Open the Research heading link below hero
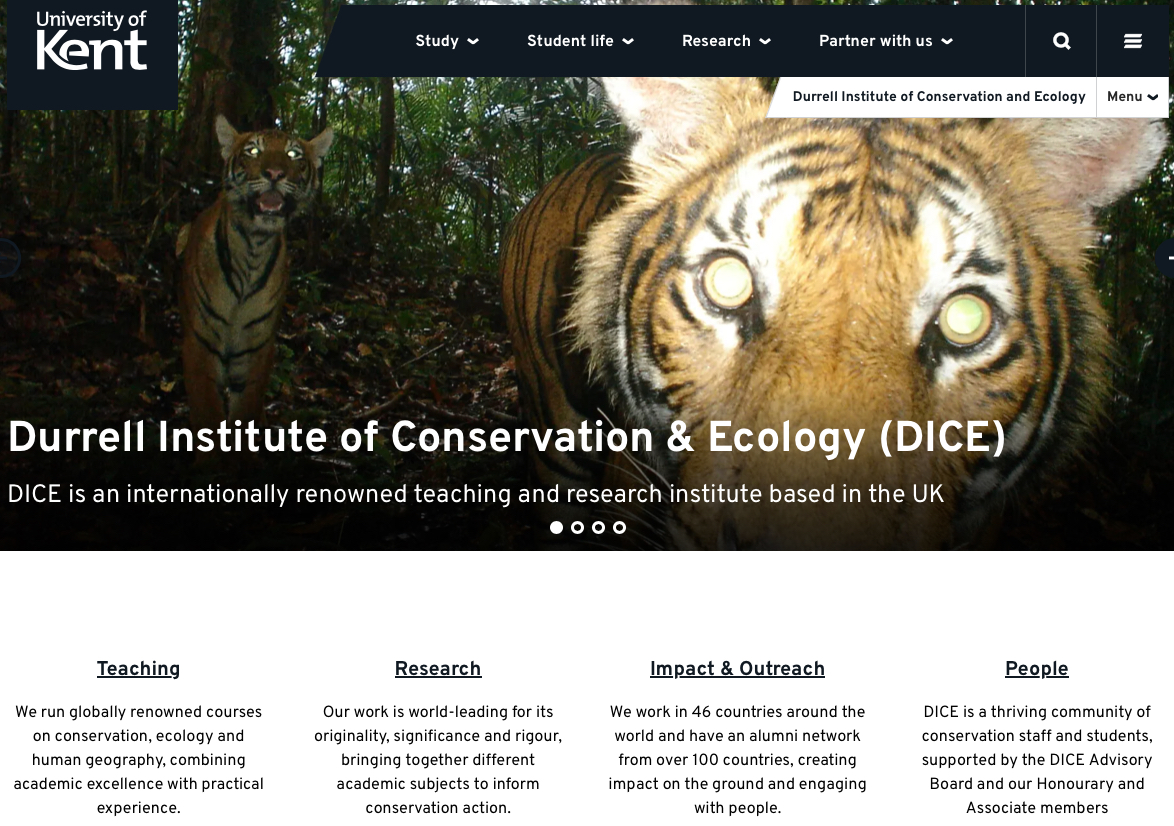This screenshot has height=826, width=1174. [438, 669]
